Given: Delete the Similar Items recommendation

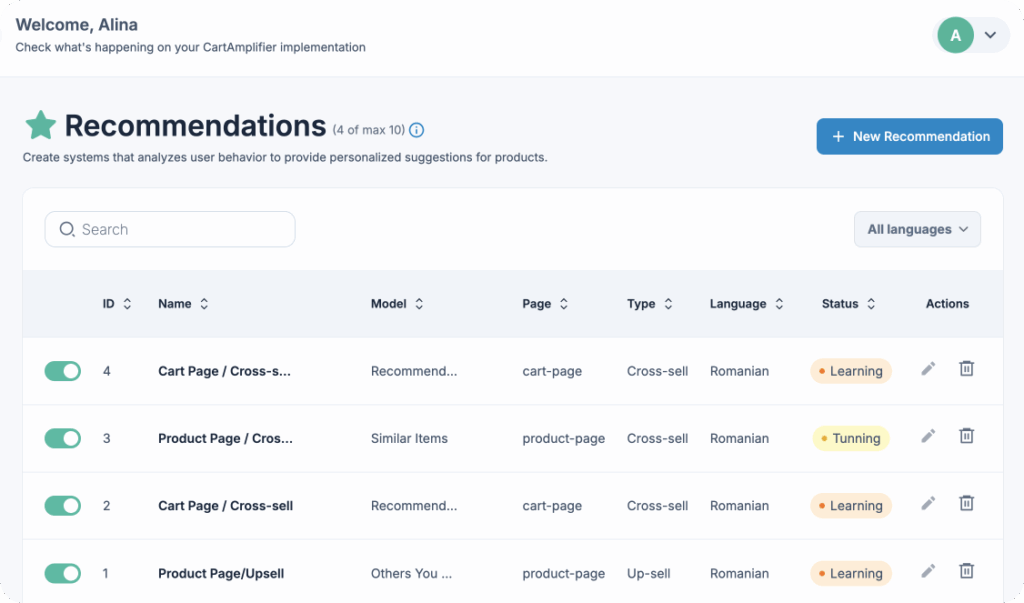Looking at the screenshot, I should 966,437.
